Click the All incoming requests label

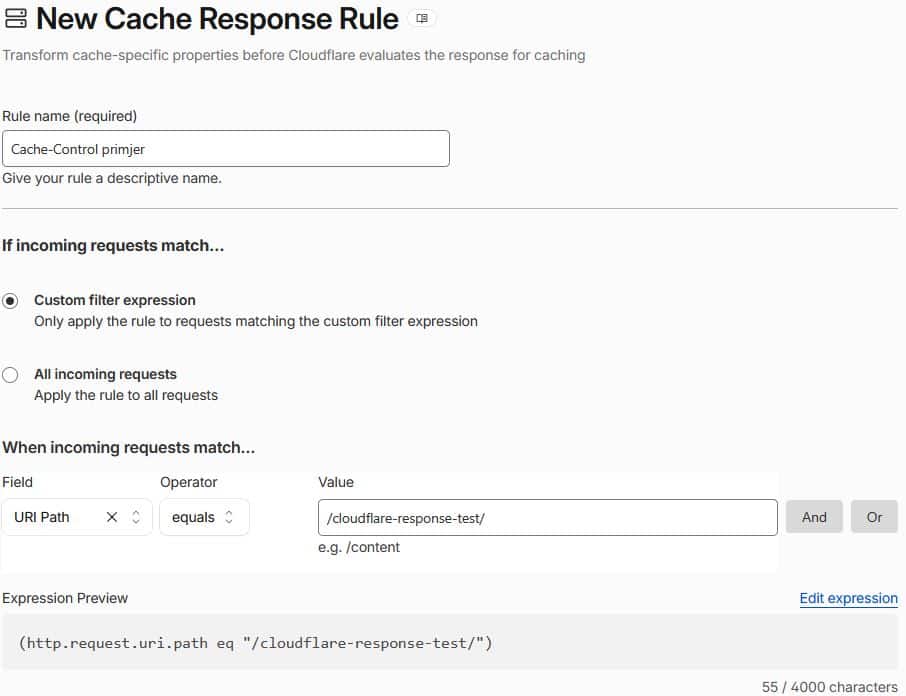pyautogui.click(x=105, y=374)
